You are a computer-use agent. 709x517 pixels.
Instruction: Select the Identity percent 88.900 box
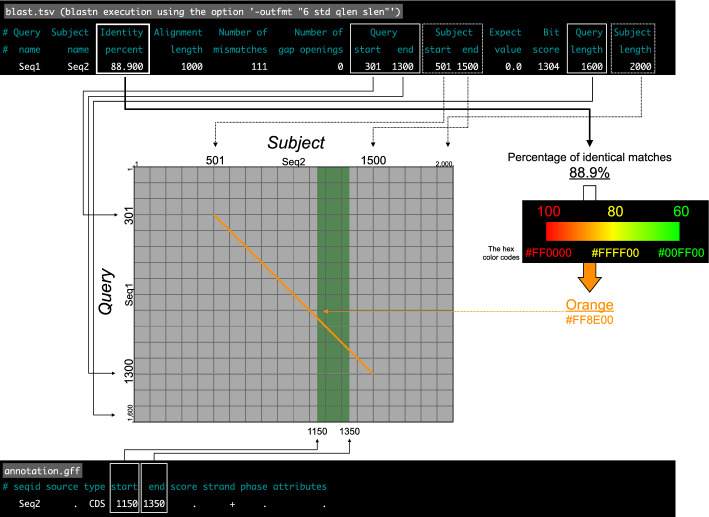coord(125,48)
